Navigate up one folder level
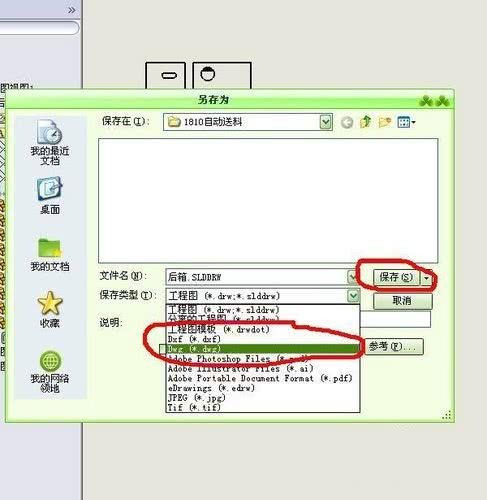 tap(365, 122)
